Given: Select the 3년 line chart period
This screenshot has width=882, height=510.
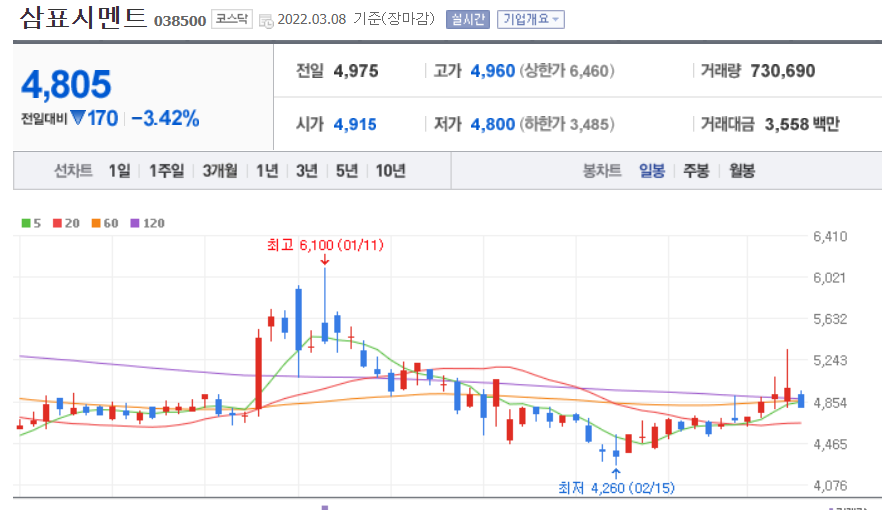Looking at the screenshot, I should pos(307,171).
